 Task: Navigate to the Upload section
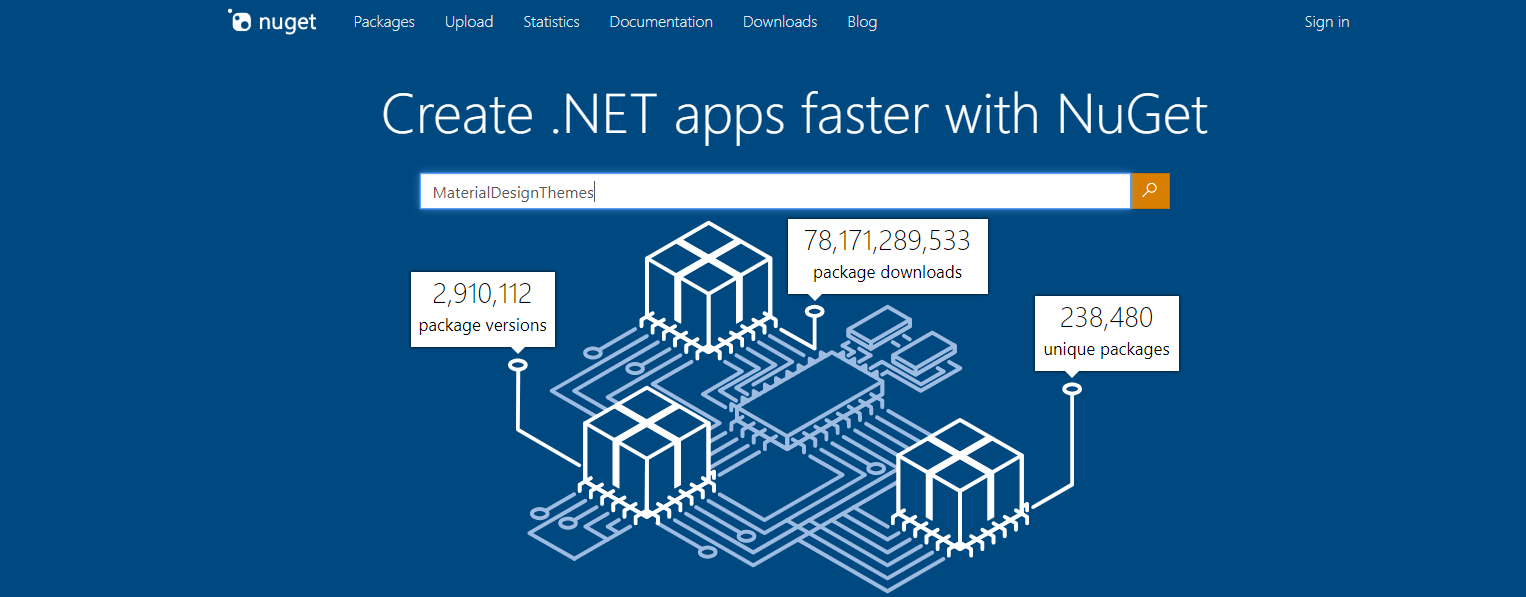(468, 21)
